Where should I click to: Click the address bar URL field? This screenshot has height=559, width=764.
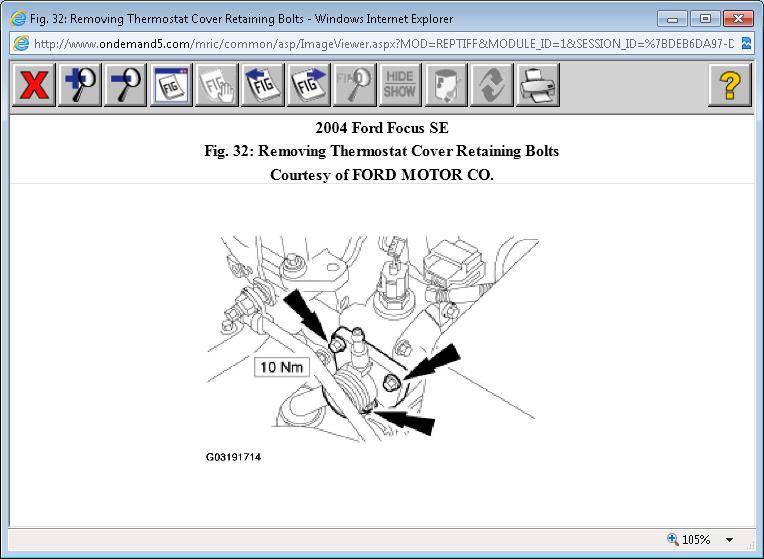[x=383, y=44]
